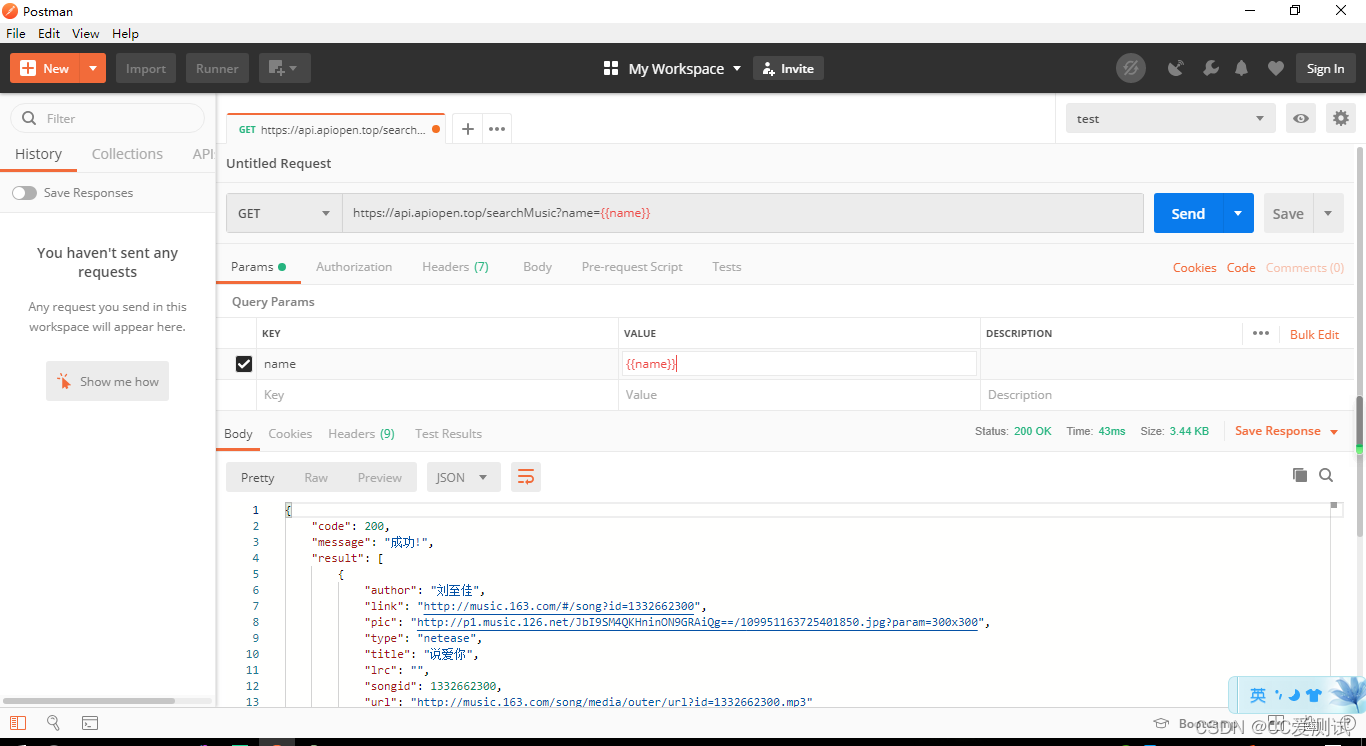Open the Postman console icon
The image size is (1366, 746).
click(90, 723)
